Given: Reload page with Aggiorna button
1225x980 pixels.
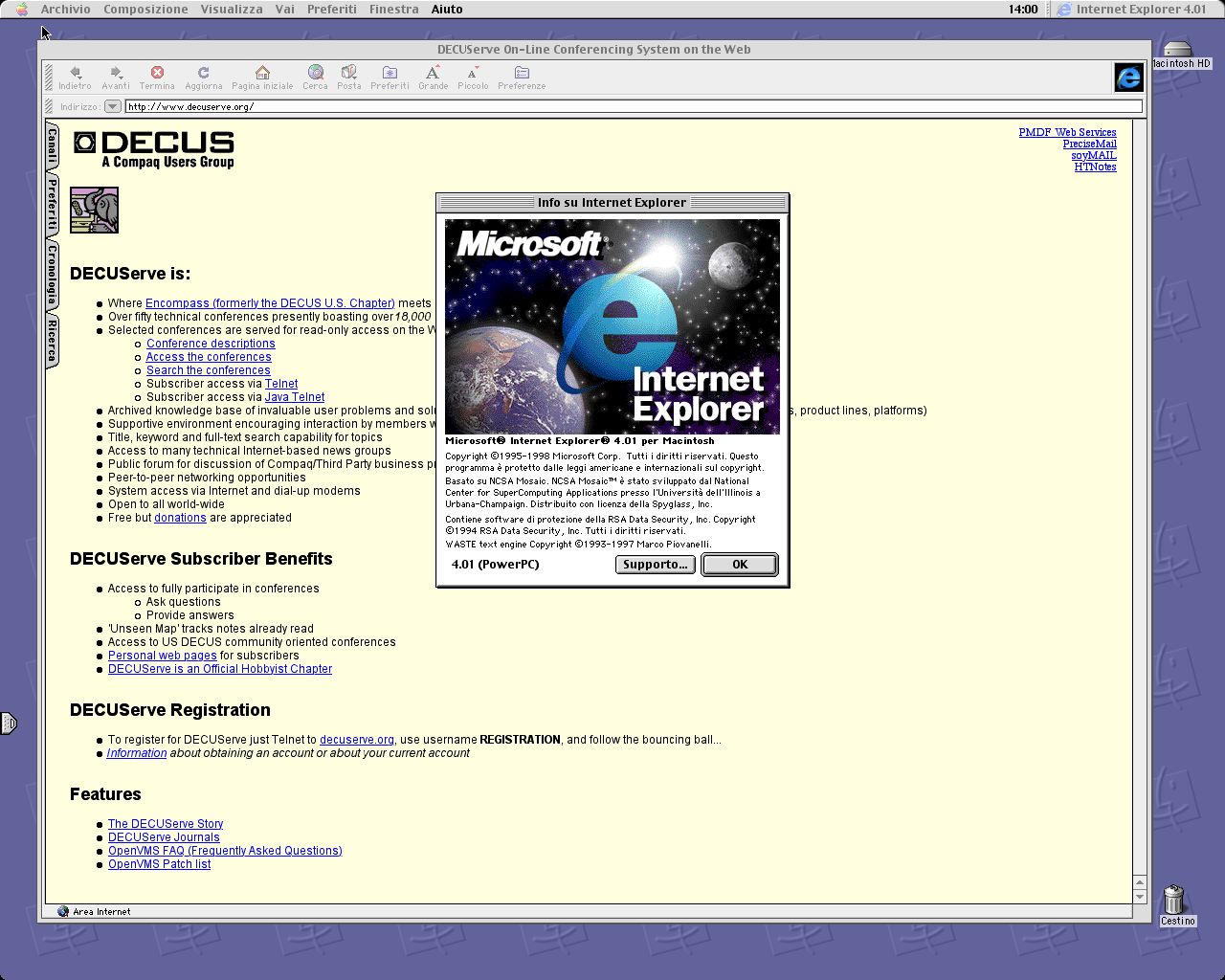Looking at the screenshot, I should tap(204, 78).
